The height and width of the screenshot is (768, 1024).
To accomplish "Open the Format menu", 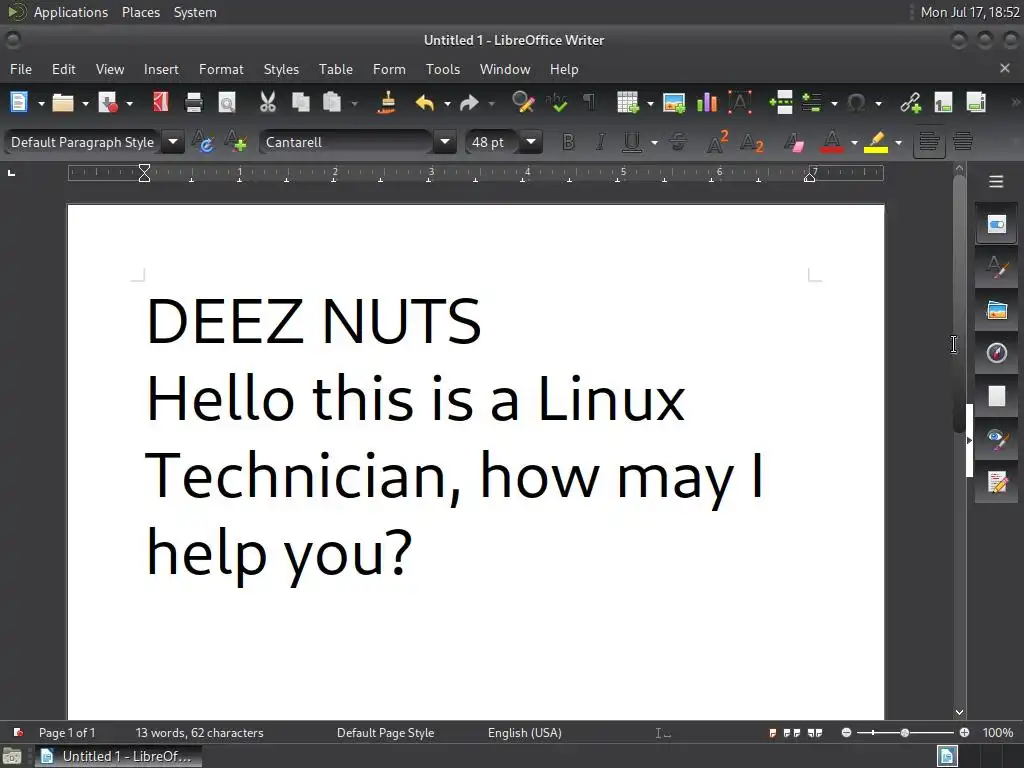I will point(221,69).
